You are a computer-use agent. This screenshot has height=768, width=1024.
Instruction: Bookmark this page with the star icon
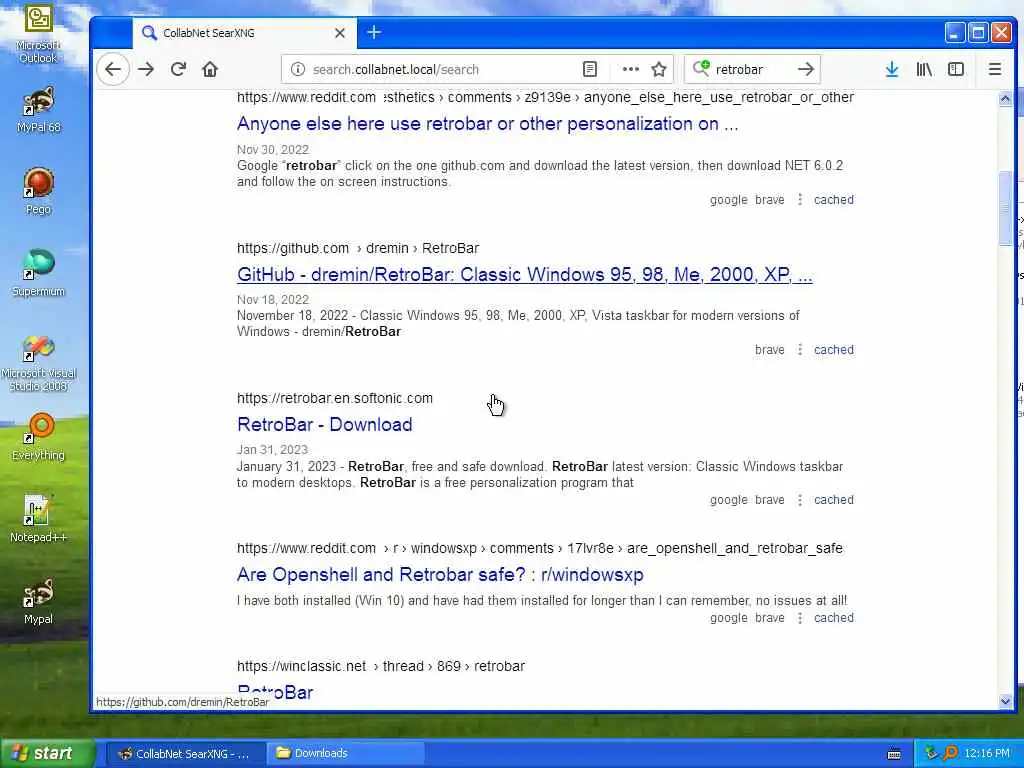[x=659, y=69]
